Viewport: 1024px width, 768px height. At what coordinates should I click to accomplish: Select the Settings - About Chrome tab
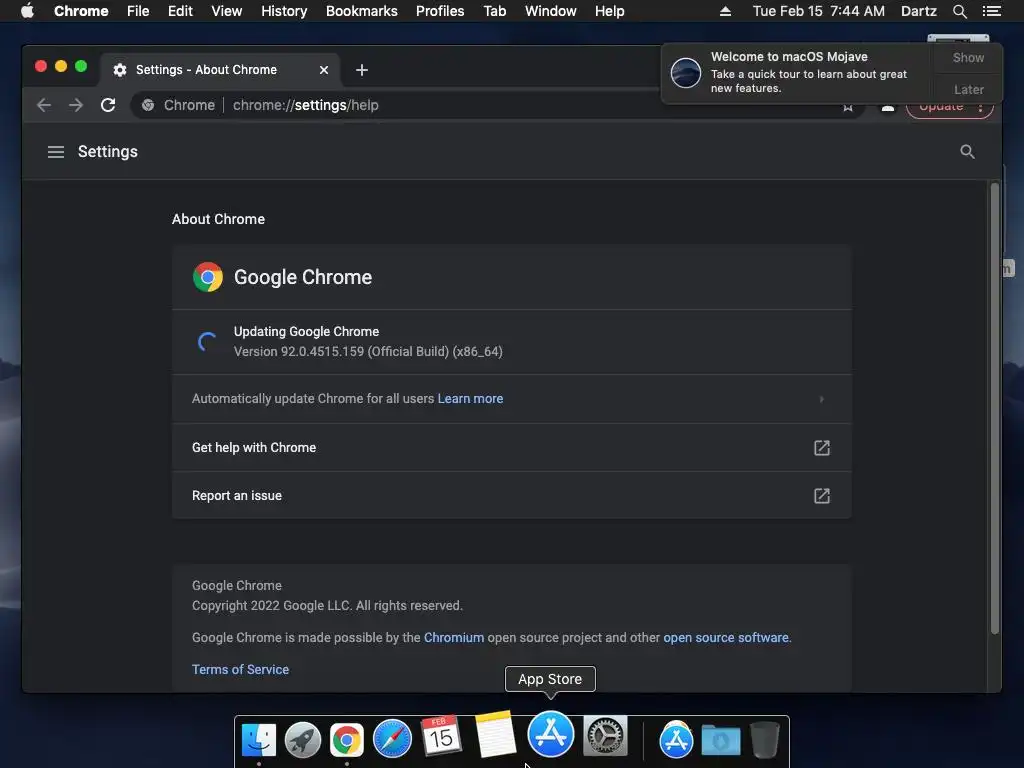point(206,70)
